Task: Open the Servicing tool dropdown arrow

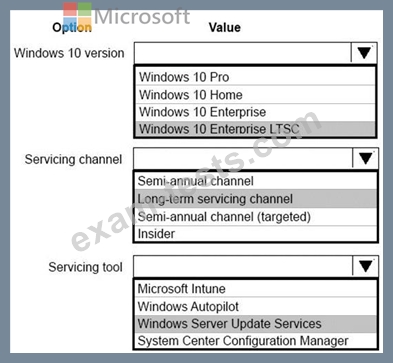Action: coord(365,266)
